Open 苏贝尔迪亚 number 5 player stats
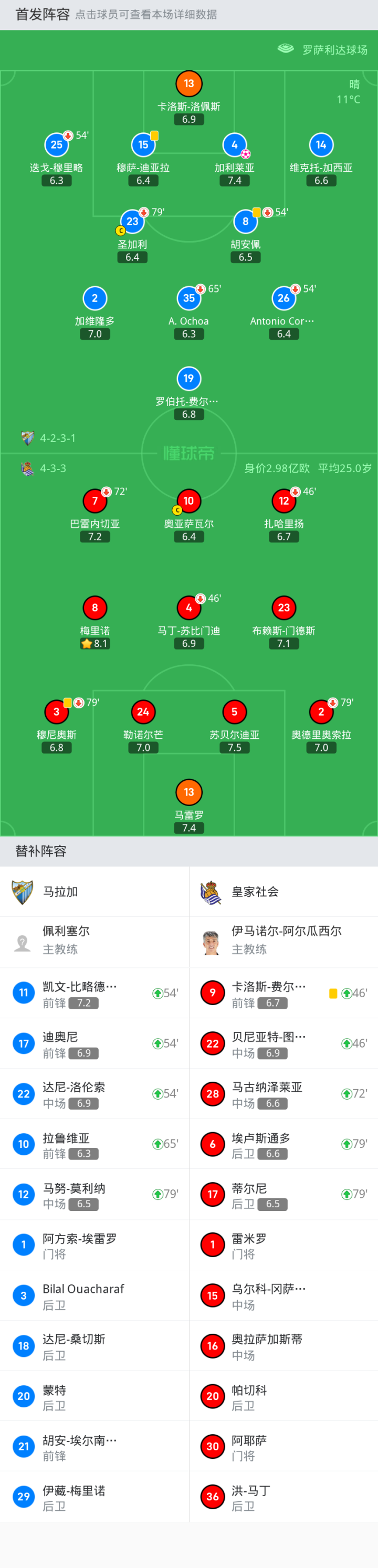The width and height of the screenshot is (378, 1568). pos(234,712)
